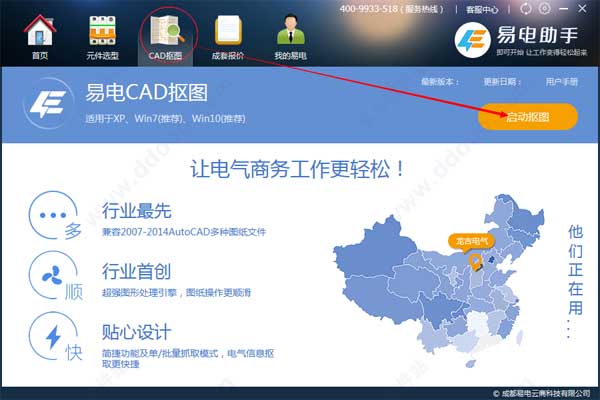Click the 更新日期 label

[x=502, y=82]
